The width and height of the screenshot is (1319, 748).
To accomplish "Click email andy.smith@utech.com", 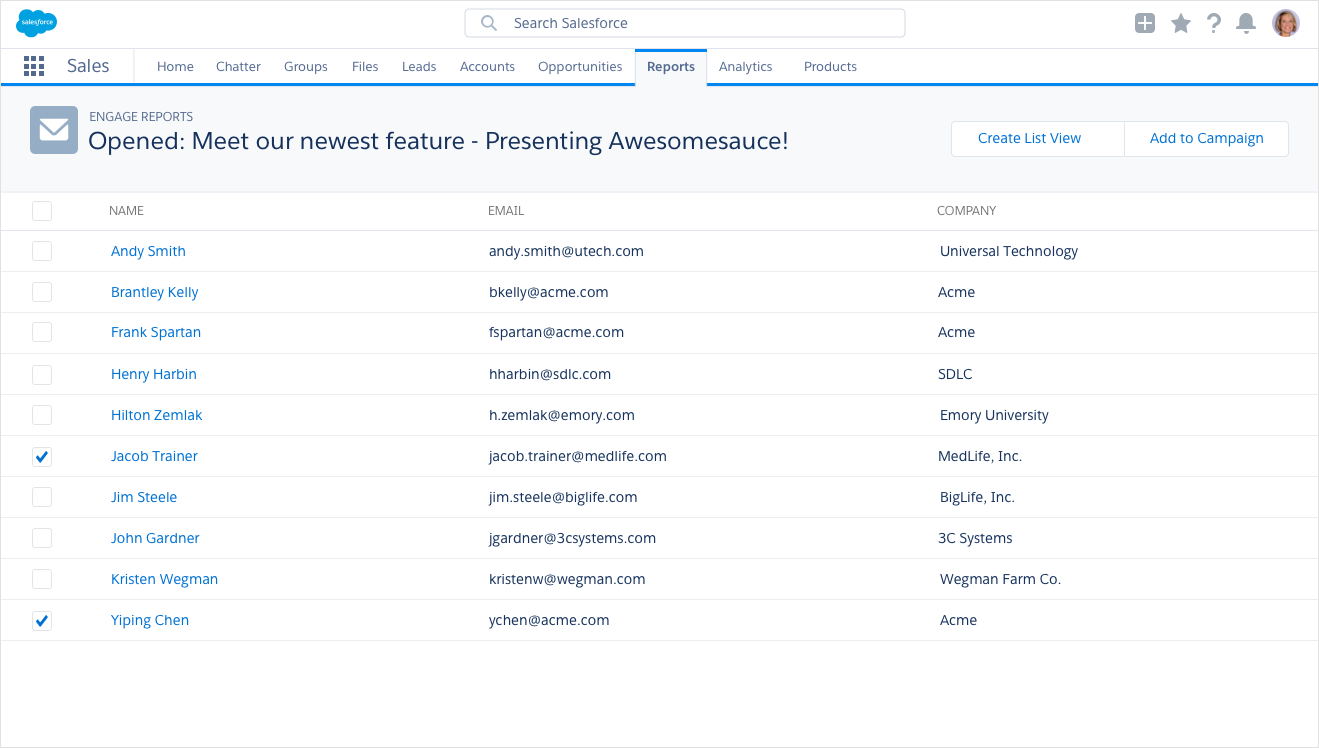I will (x=566, y=251).
